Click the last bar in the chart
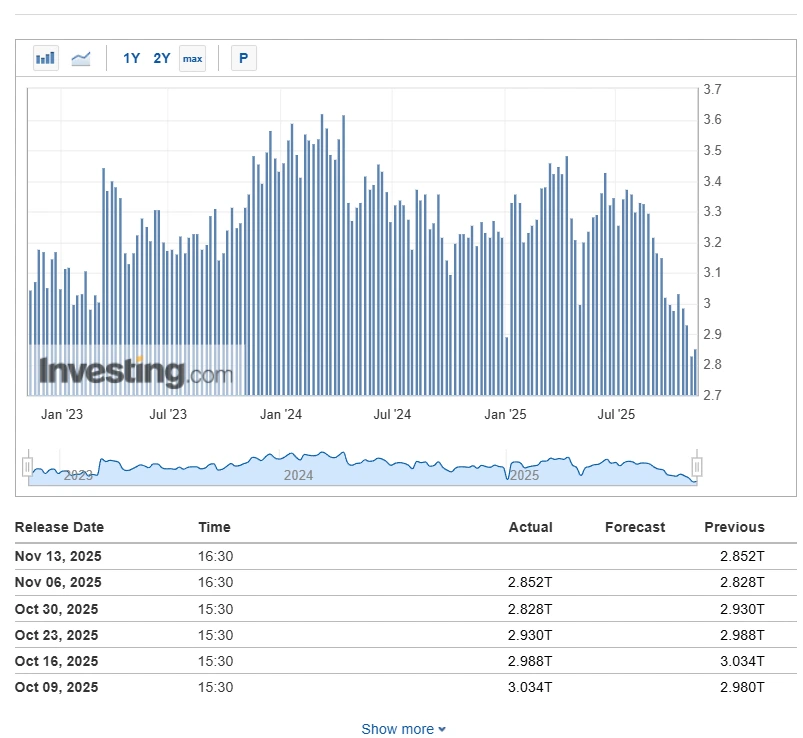 click(695, 372)
